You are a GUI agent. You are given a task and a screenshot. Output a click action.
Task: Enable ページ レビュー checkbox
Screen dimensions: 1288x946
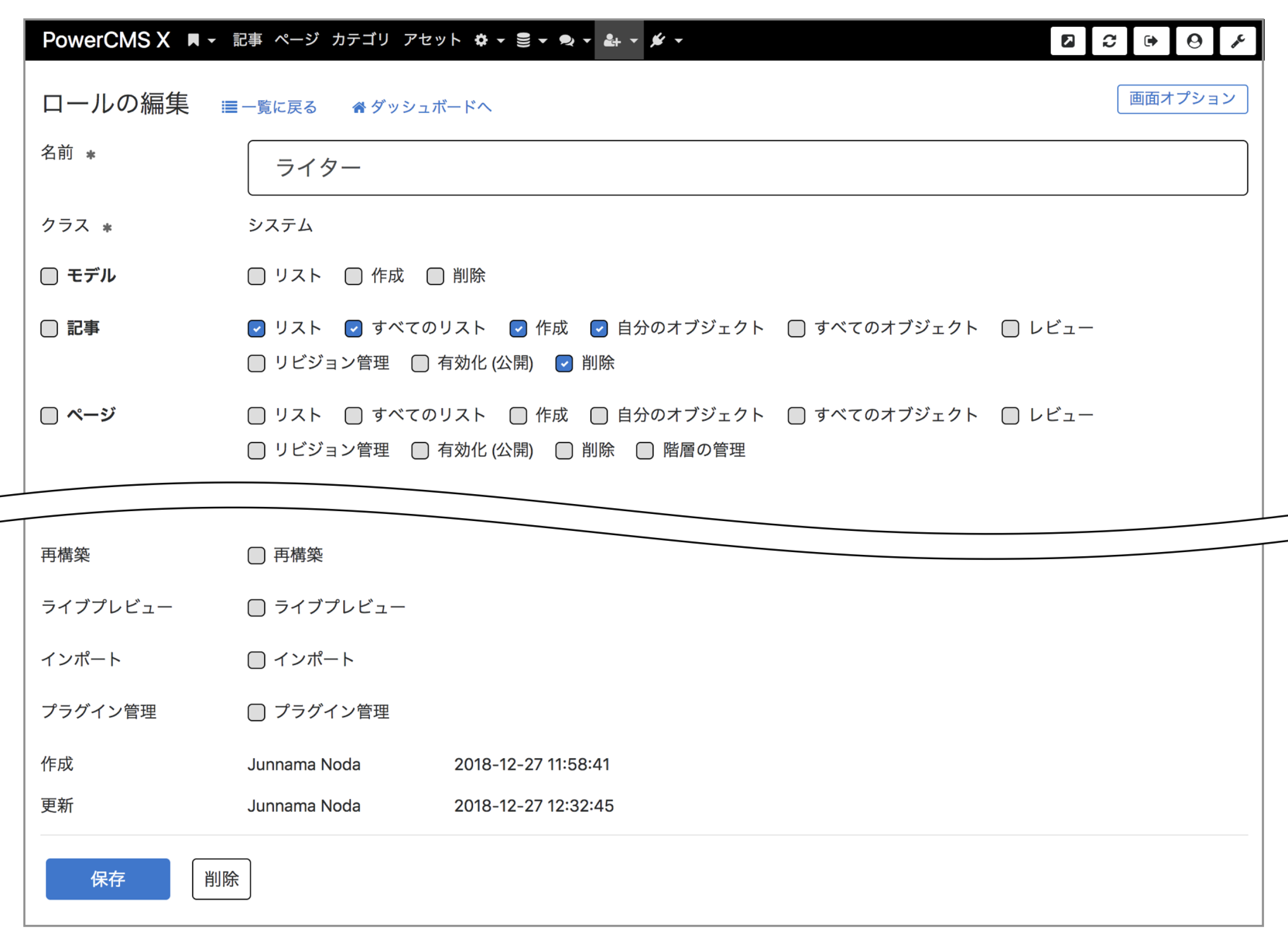tap(1010, 416)
